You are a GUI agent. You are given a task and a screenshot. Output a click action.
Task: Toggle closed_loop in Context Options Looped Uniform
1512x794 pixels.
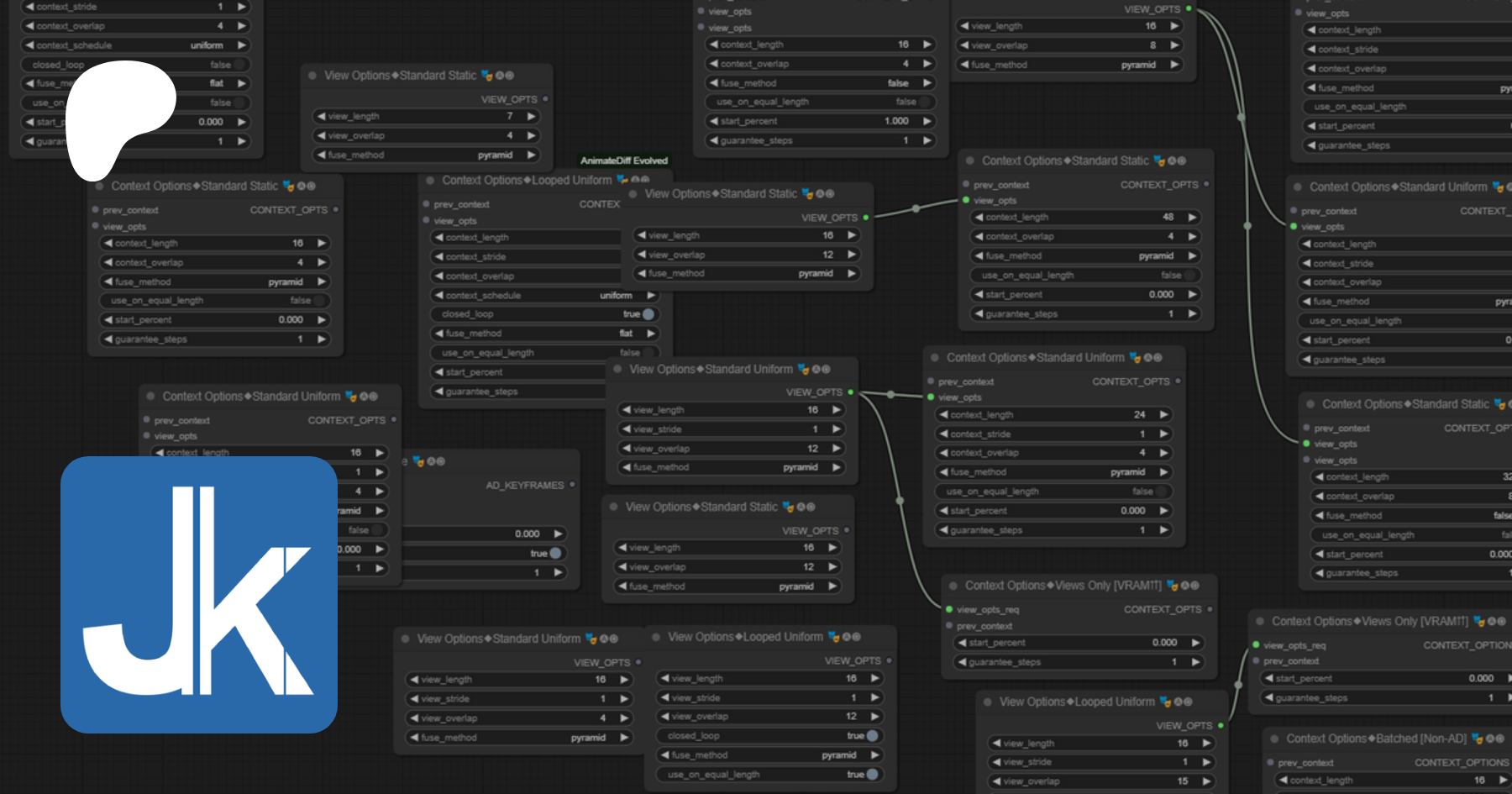tap(648, 314)
